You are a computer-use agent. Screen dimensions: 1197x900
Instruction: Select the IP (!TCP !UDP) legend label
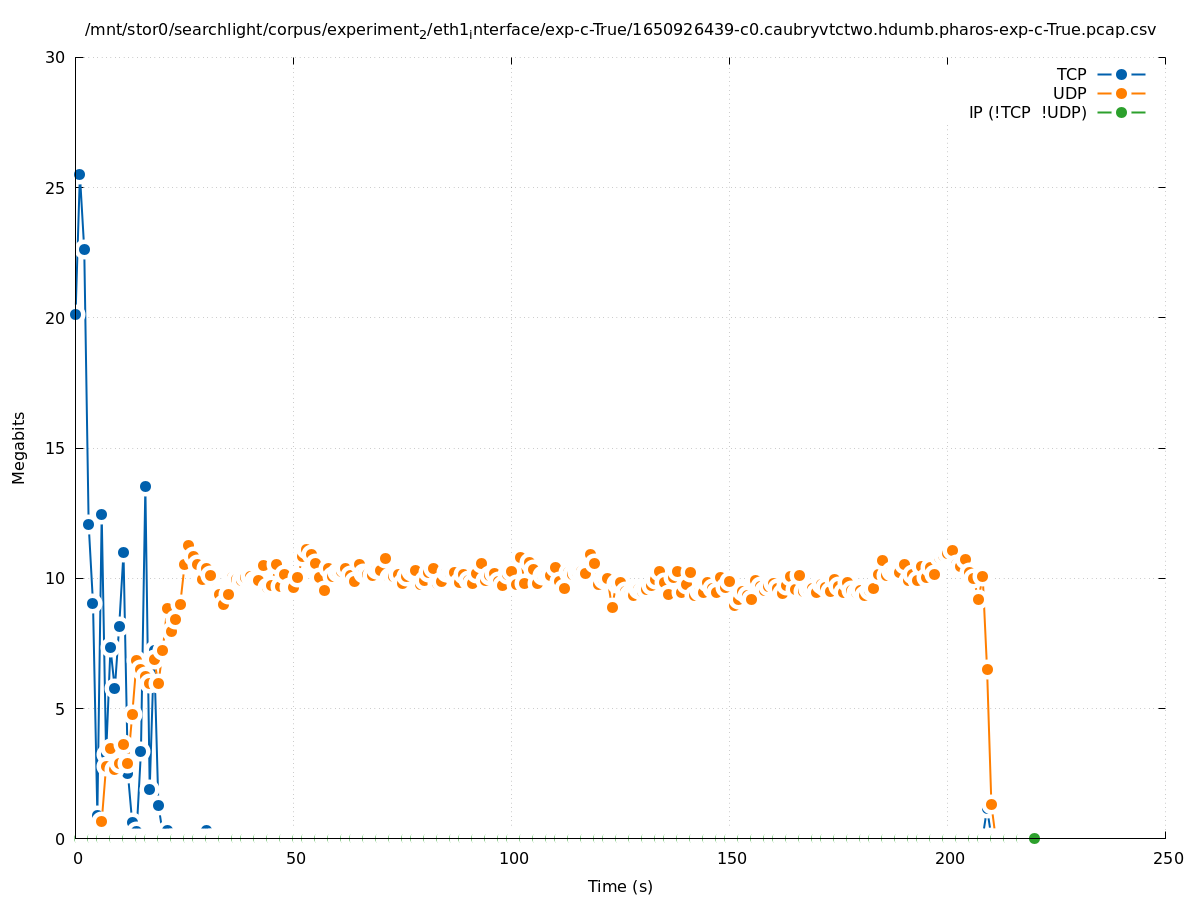pos(1027,113)
